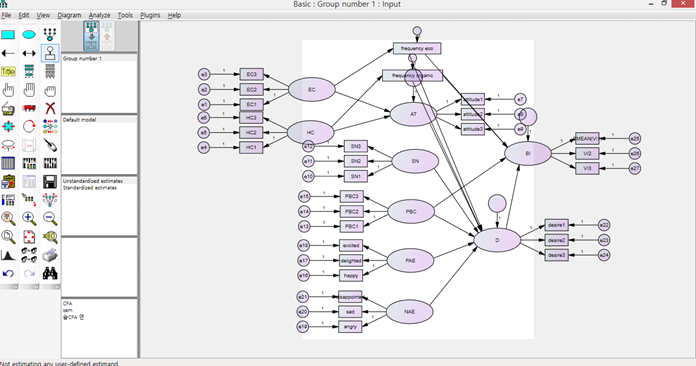Click the NAE latent variable ellipse
This screenshot has height=366, width=696.
[409, 312]
